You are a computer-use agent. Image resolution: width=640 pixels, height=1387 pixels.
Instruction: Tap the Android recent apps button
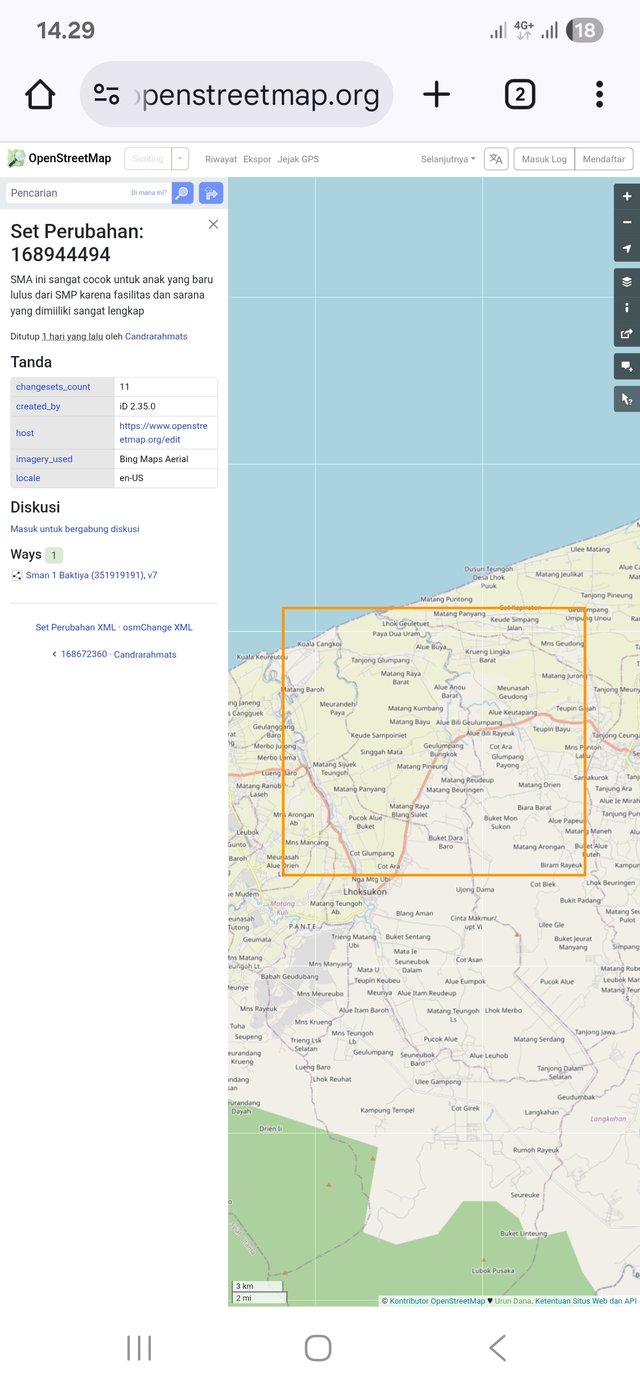point(139,1348)
